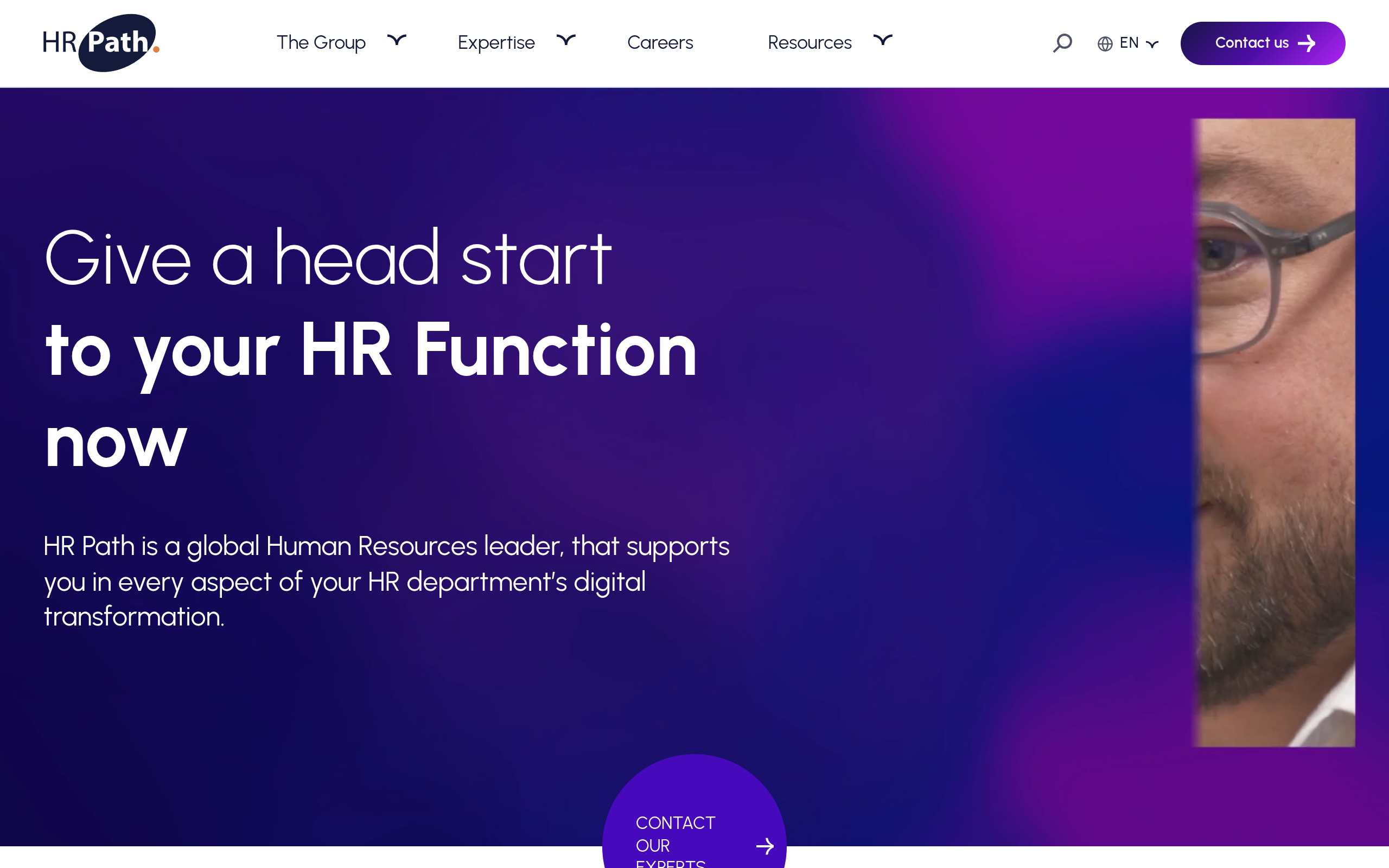This screenshot has width=1389, height=868.
Task: Click the man's face video thumbnail
Action: 1274,432
